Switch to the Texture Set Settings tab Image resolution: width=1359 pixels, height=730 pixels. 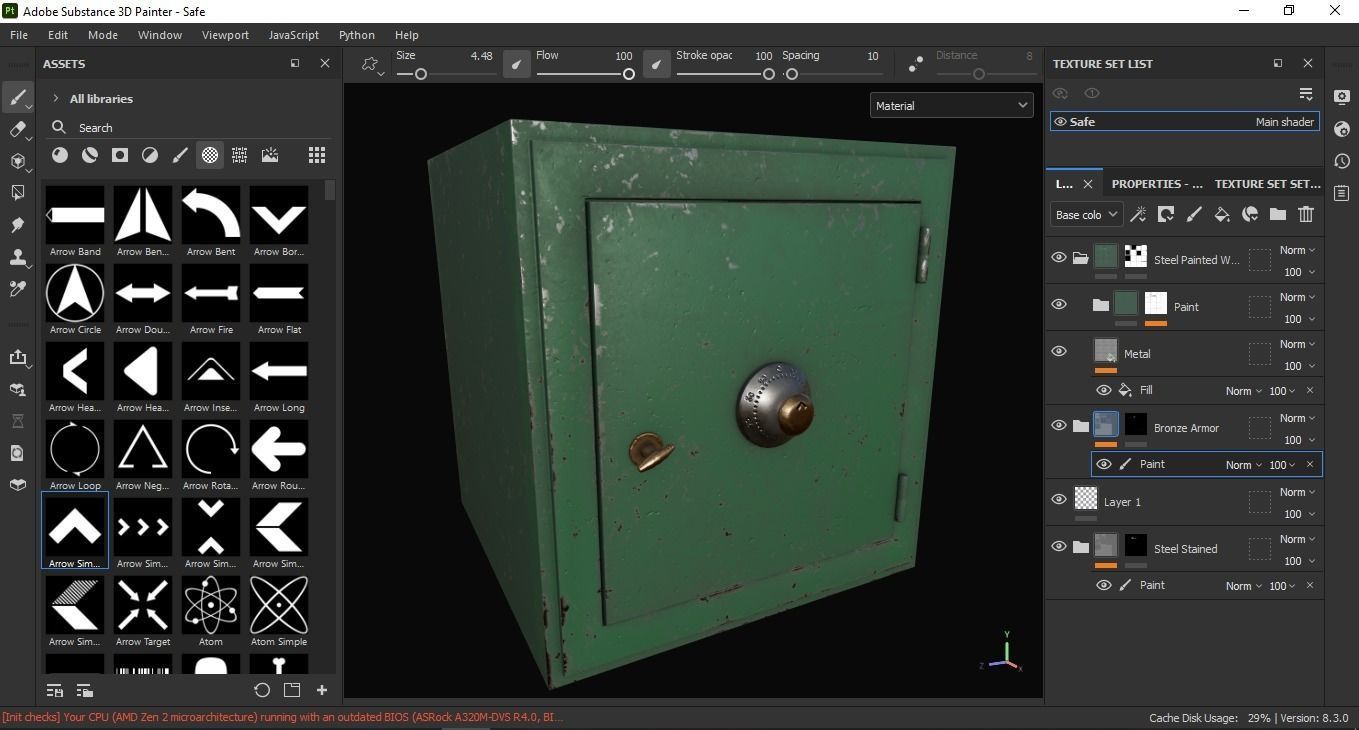(x=1267, y=184)
